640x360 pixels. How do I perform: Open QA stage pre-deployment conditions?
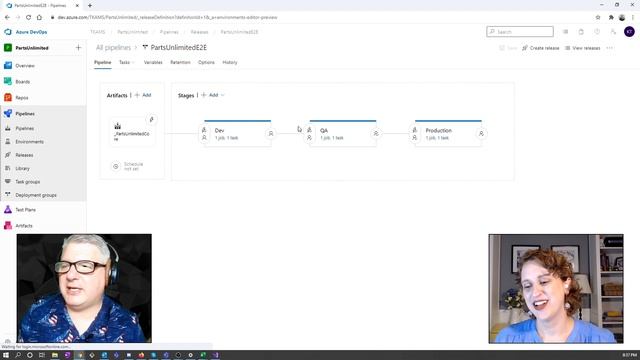(309, 133)
